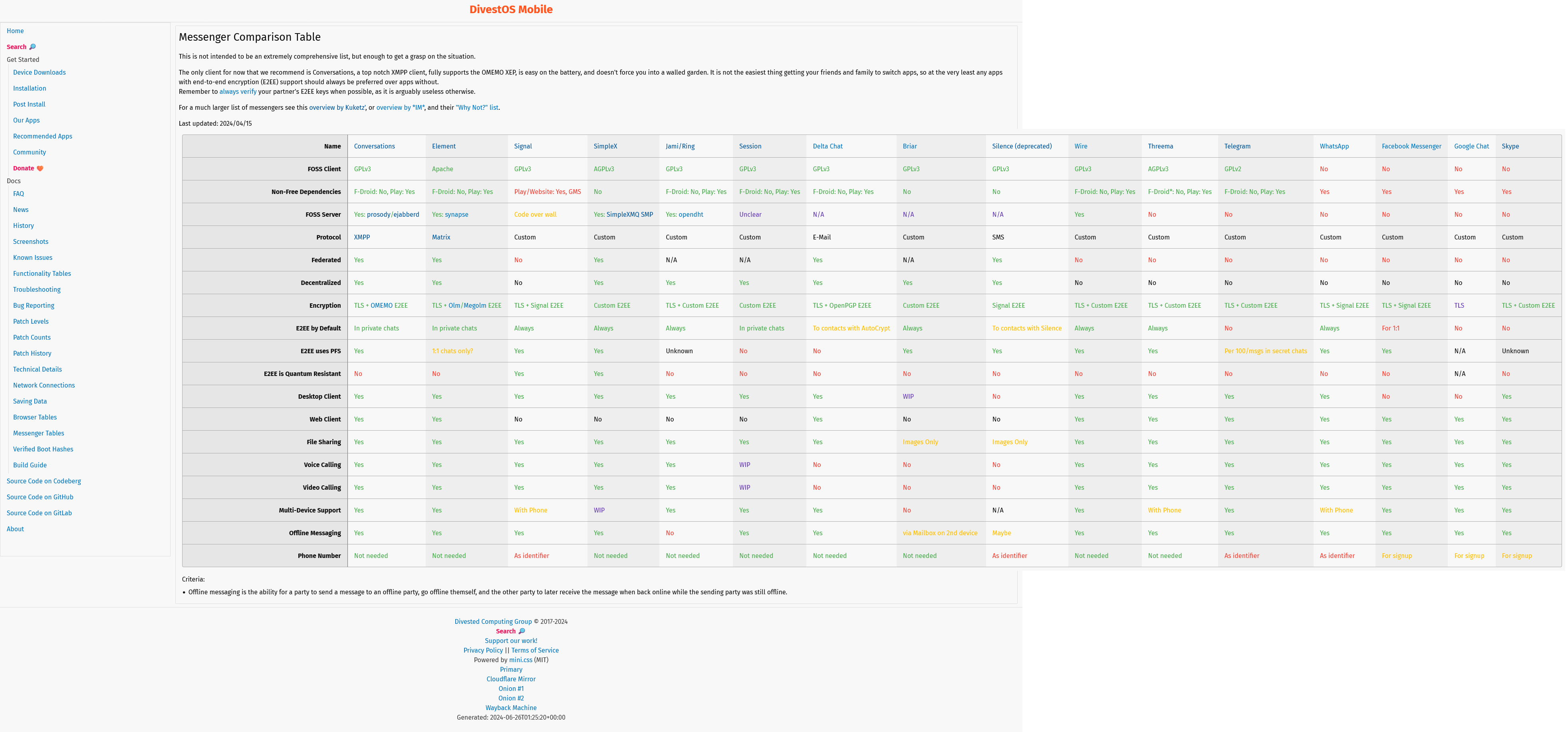Viewport: 1568px width, 732px height.
Task: Open the overview by Kuketz link
Action: click(x=337, y=108)
